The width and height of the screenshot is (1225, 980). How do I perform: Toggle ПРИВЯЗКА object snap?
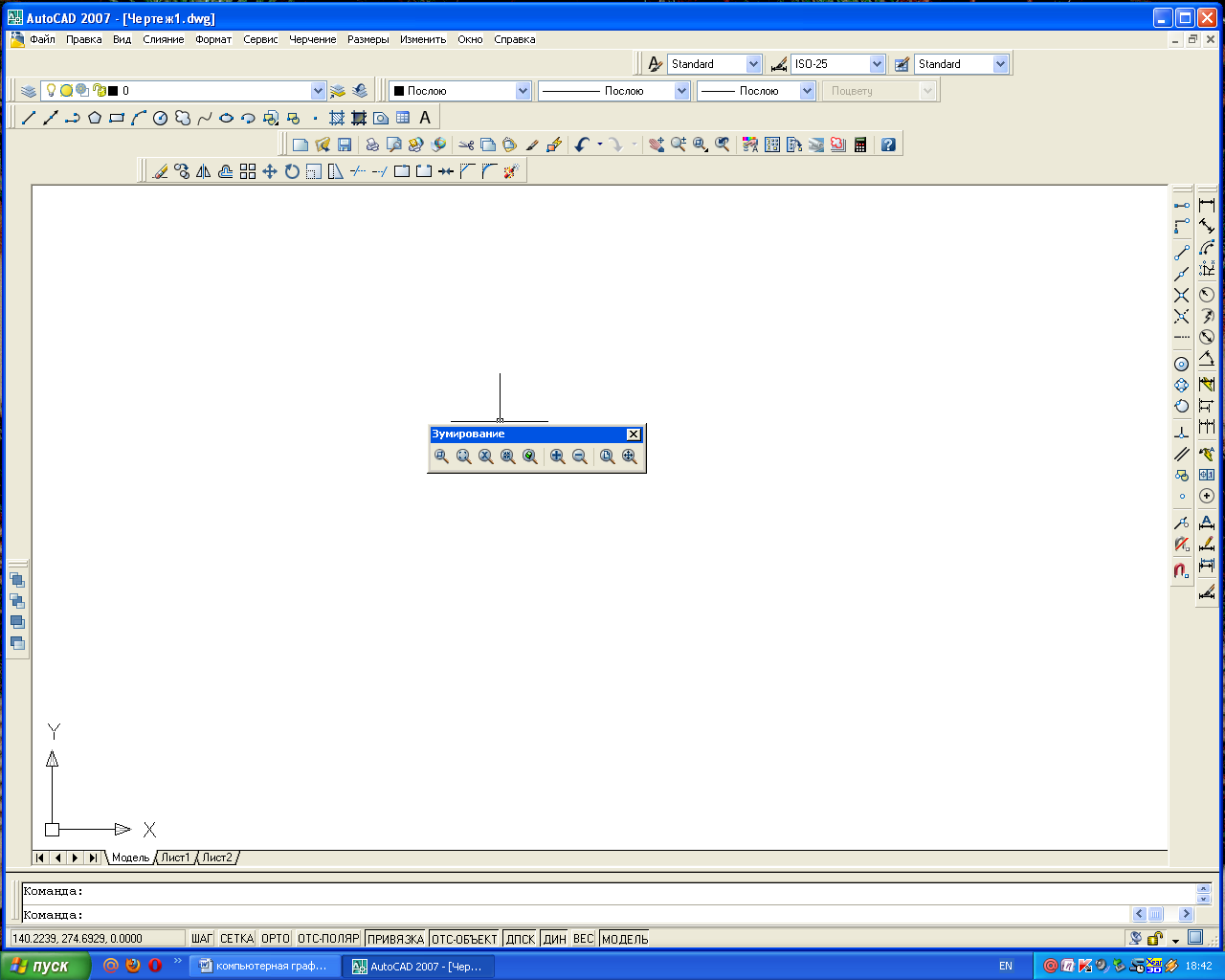pos(395,939)
